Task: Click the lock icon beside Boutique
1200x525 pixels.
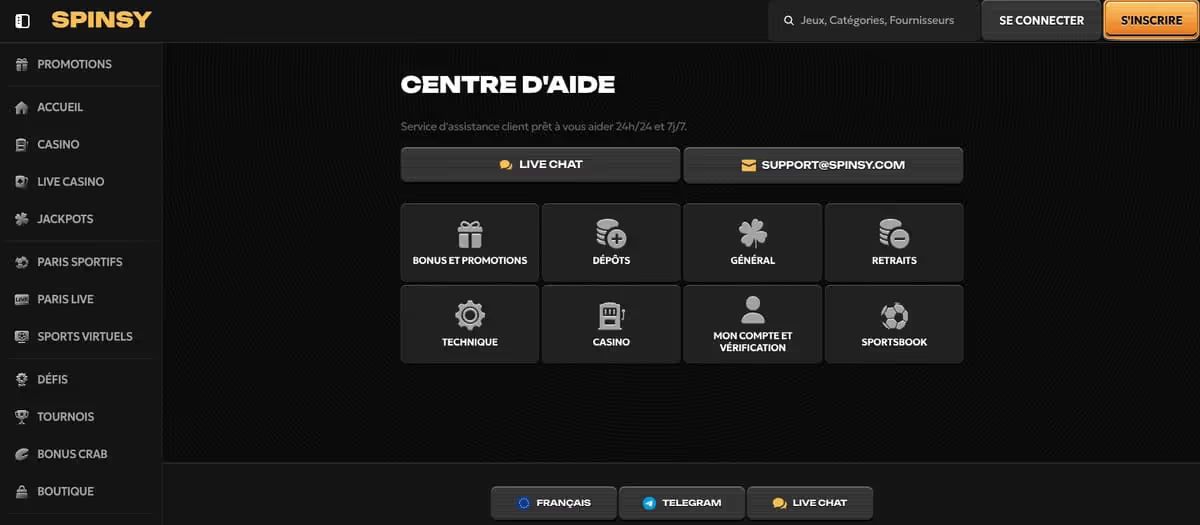Action: pyautogui.click(x=22, y=491)
